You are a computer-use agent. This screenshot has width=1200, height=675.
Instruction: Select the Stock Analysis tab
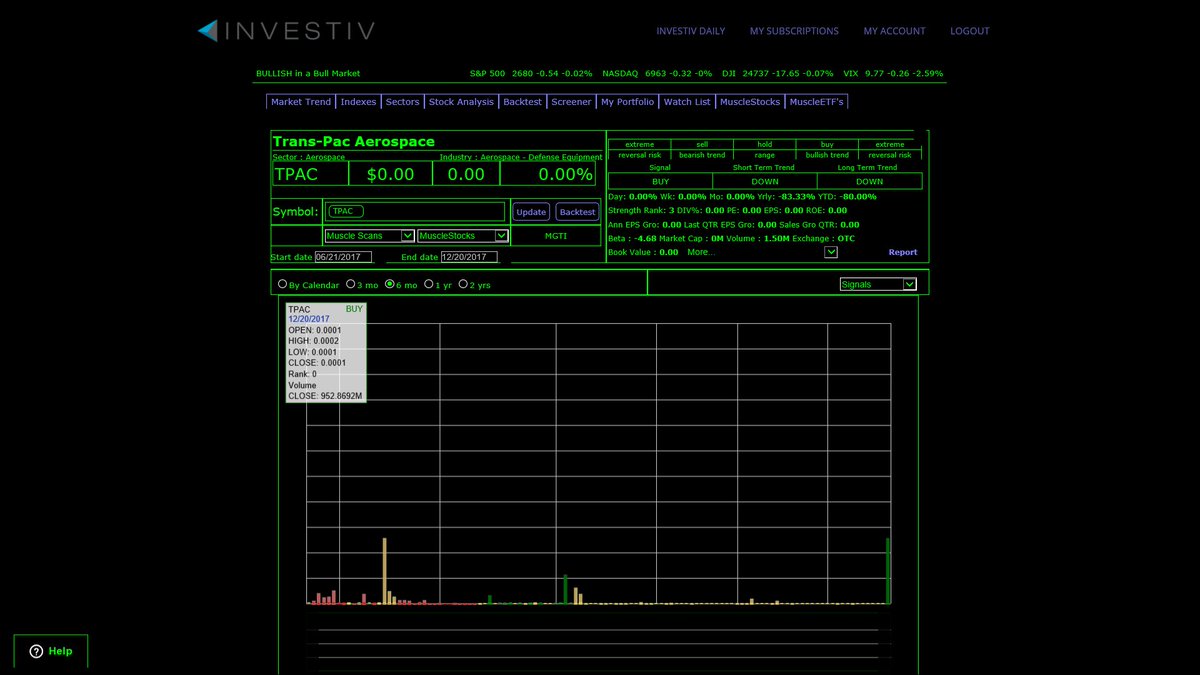[x=461, y=102]
